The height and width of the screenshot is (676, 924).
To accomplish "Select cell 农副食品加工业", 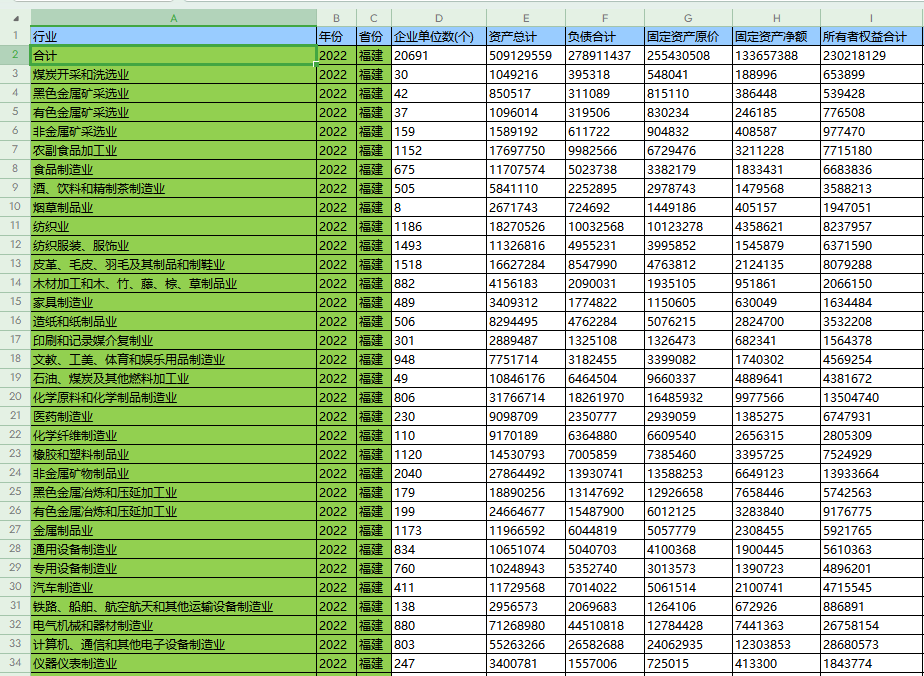I will 173,150.
